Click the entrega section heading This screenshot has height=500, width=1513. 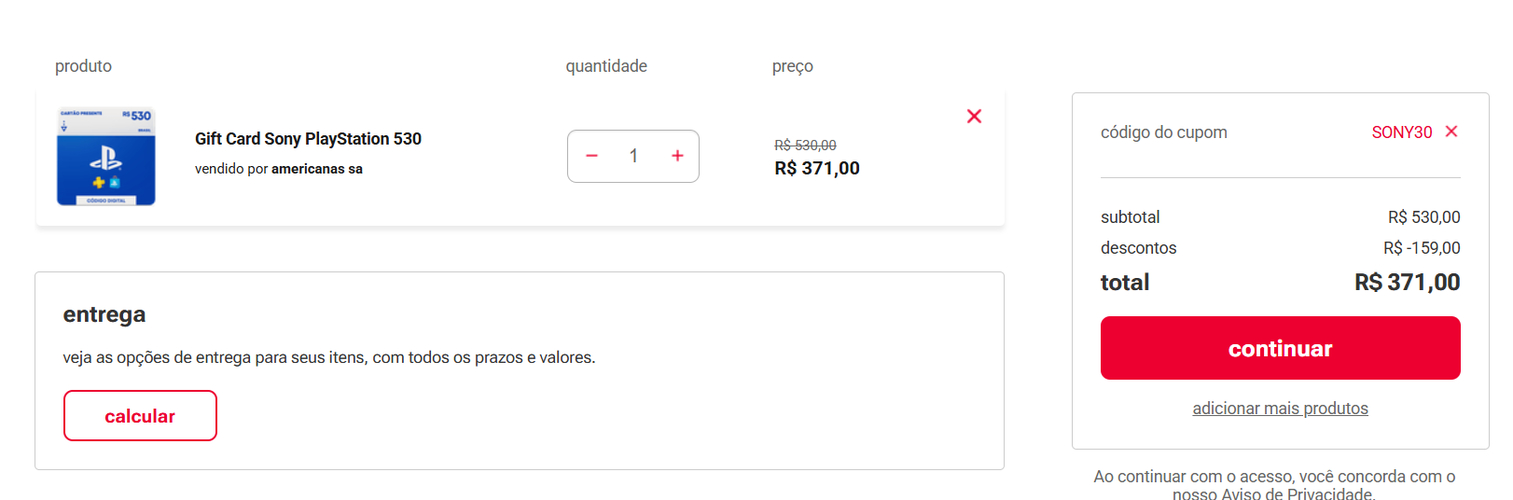pyautogui.click(x=104, y=314)
